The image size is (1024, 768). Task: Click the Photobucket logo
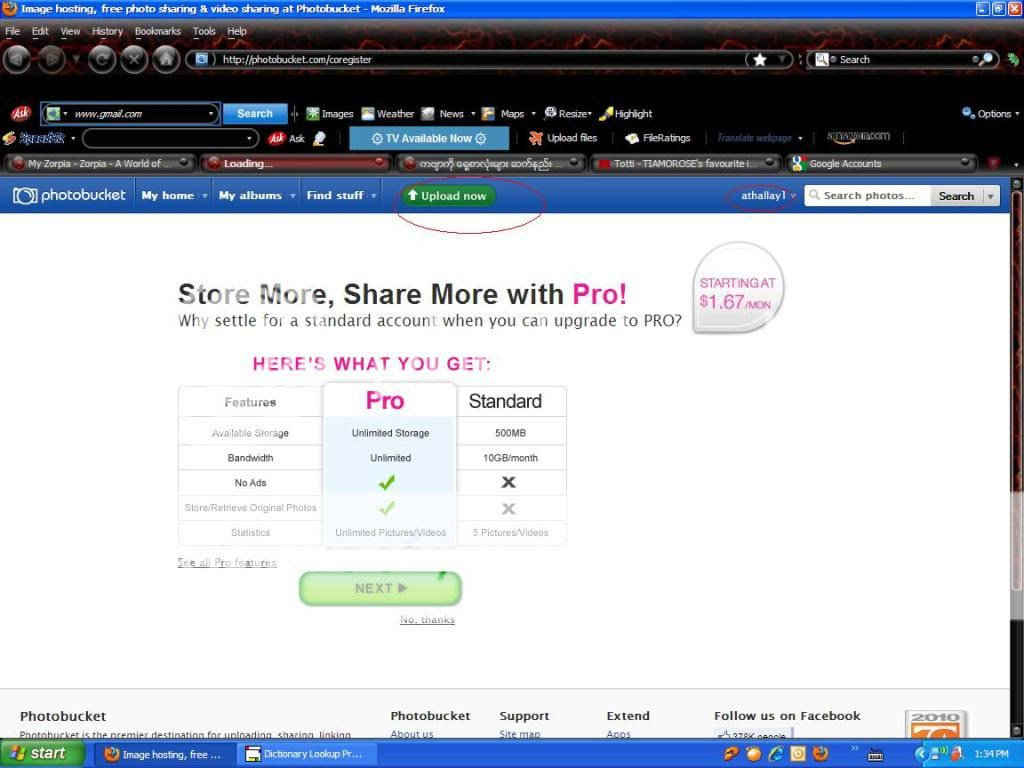click(x=69, y=195)
